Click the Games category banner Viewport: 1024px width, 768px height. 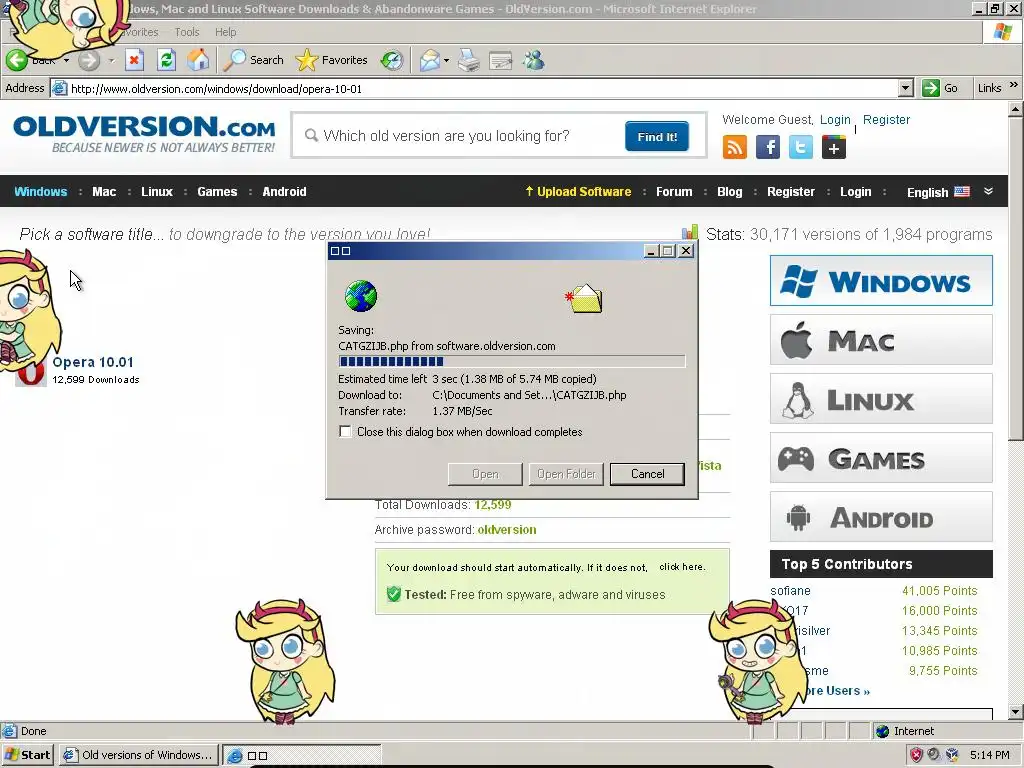pyautogui.click(x=881, y=458)
